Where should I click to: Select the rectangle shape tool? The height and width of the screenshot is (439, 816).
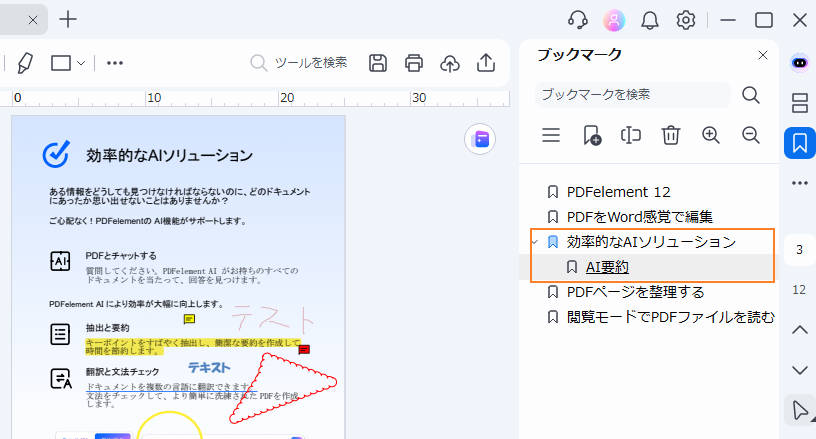tap(61, 63)
